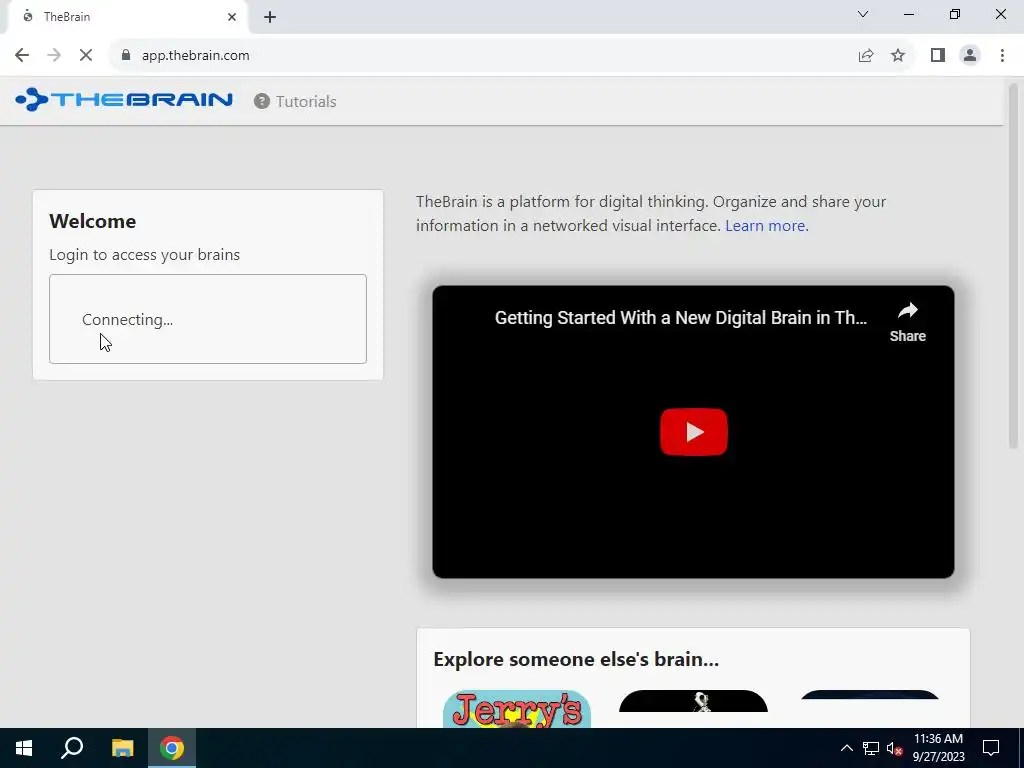This screenshot has height=768, width=1024.
Task: Click TheBrain logo in the header
Action: [123, 100]
